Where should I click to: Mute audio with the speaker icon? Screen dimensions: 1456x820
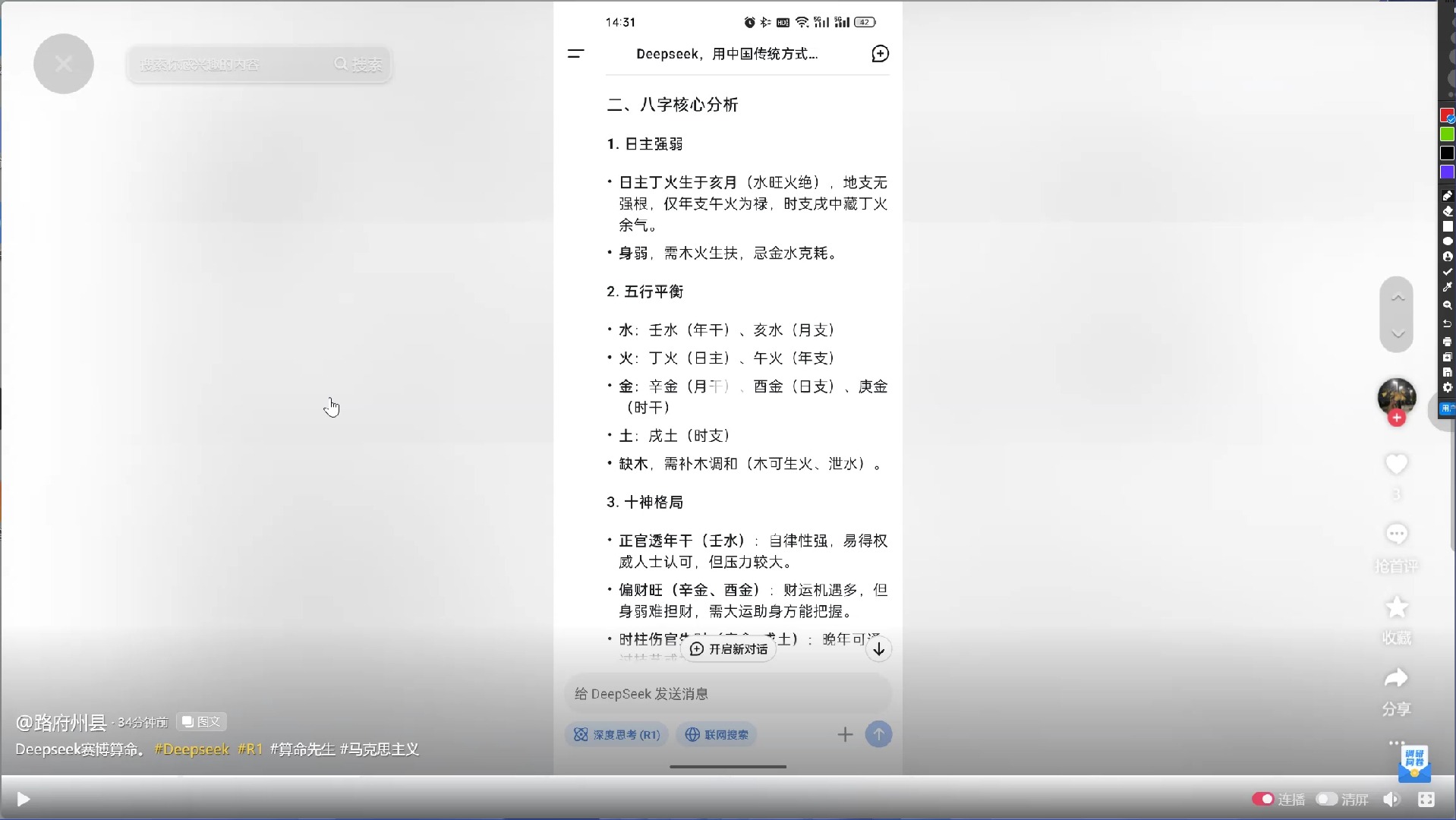(1391, 799)
